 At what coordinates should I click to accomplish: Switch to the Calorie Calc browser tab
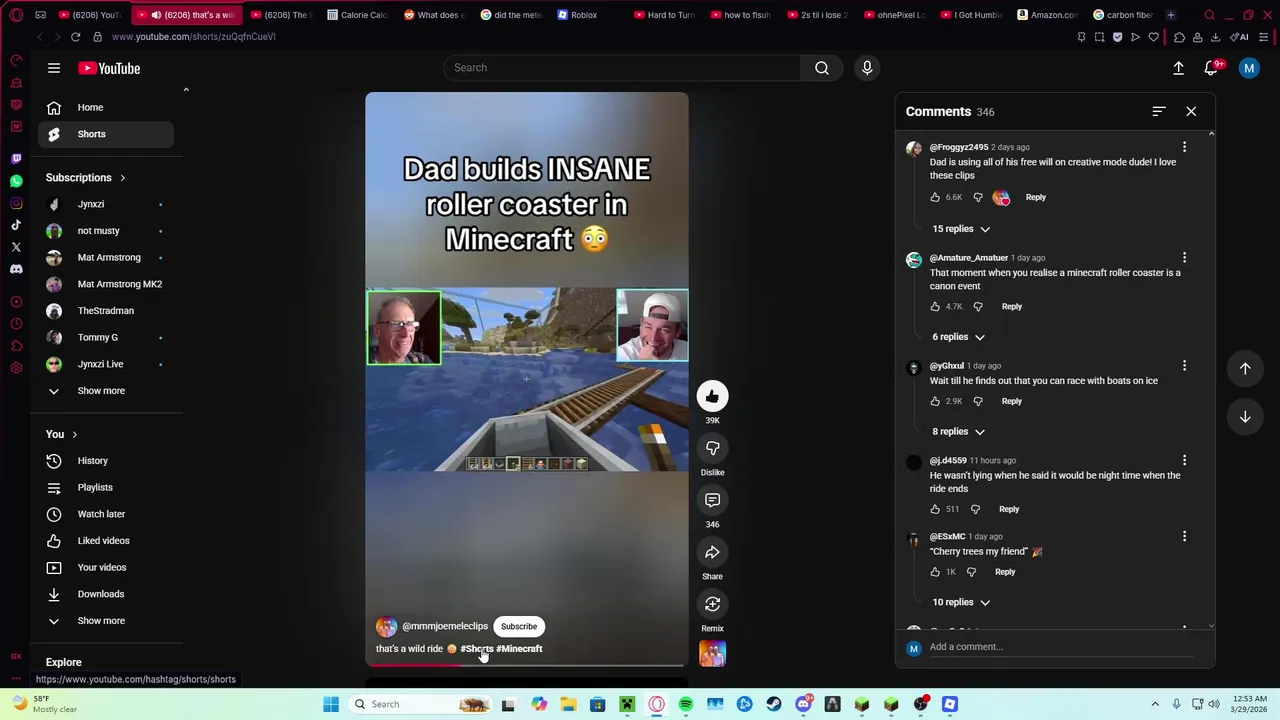tap(357, 15)
